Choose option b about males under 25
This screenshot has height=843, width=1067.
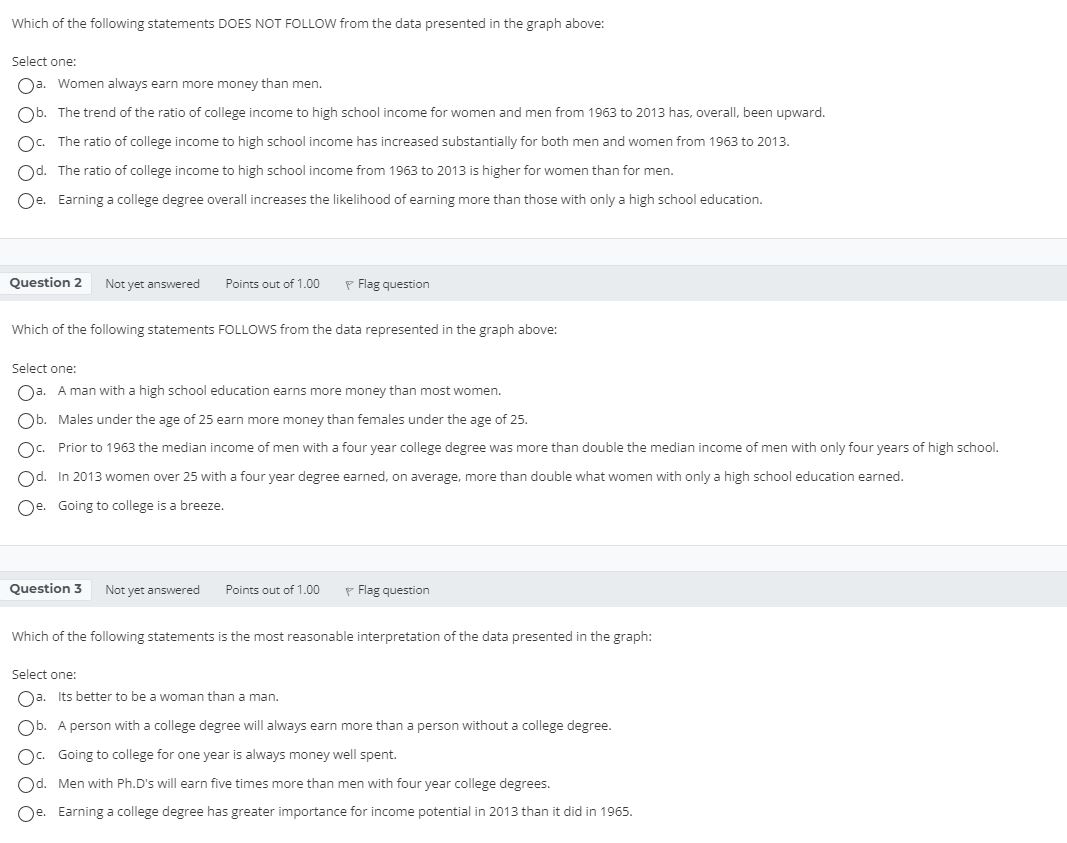point(26,420)
